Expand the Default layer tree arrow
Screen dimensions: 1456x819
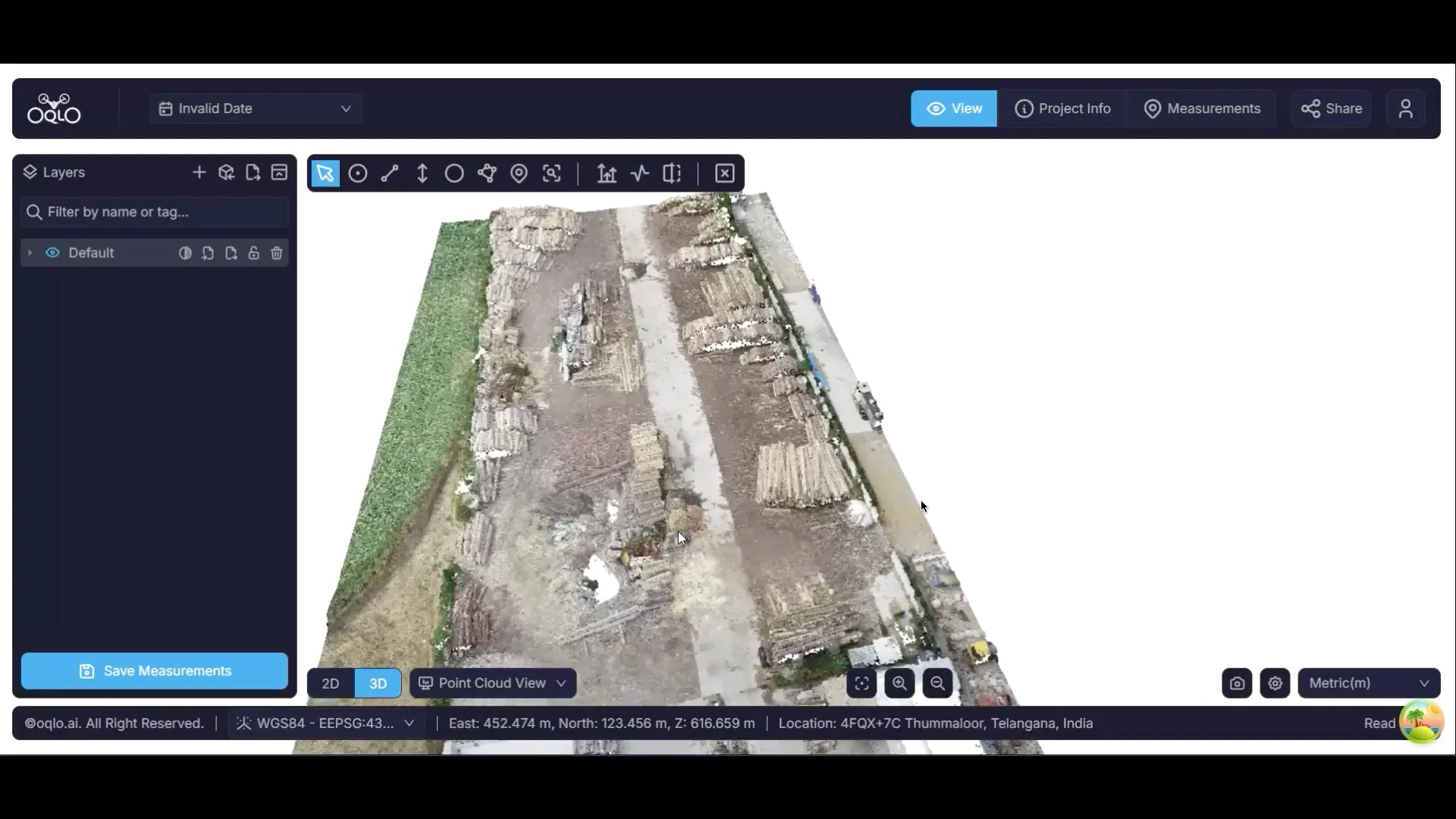coord(30,253)
